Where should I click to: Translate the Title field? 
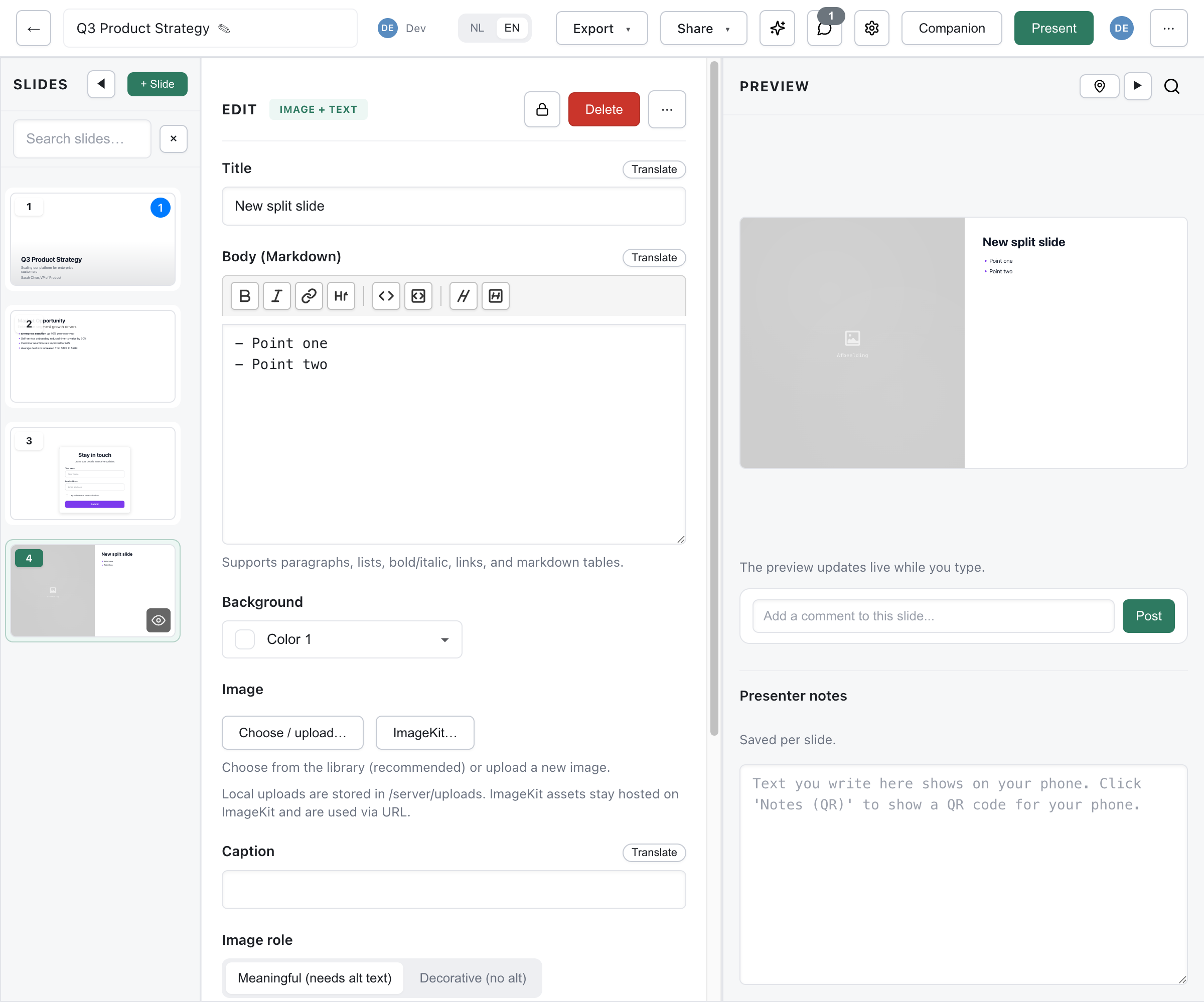coord(654,170)
